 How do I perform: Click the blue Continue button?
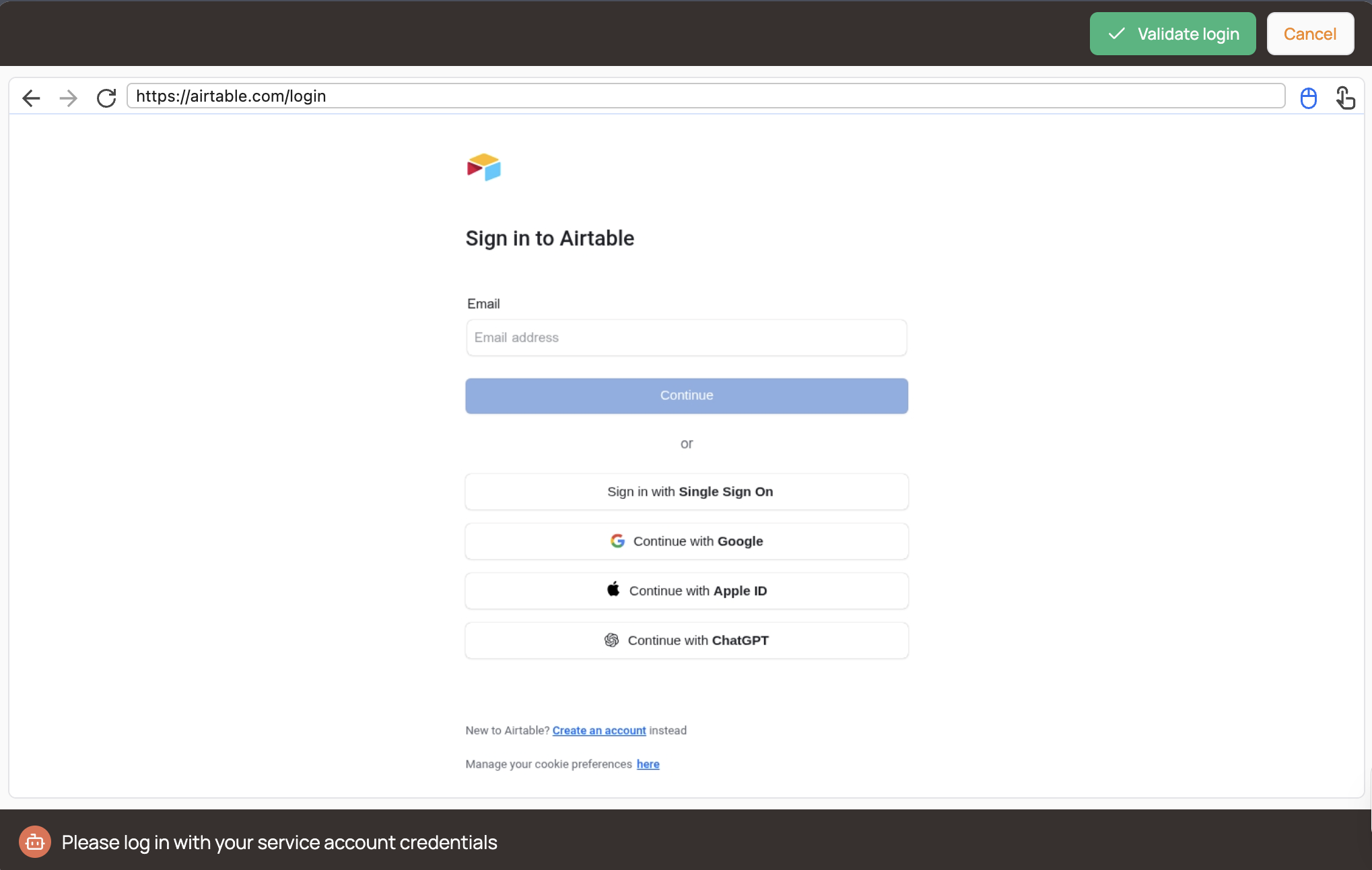(687, 396)
